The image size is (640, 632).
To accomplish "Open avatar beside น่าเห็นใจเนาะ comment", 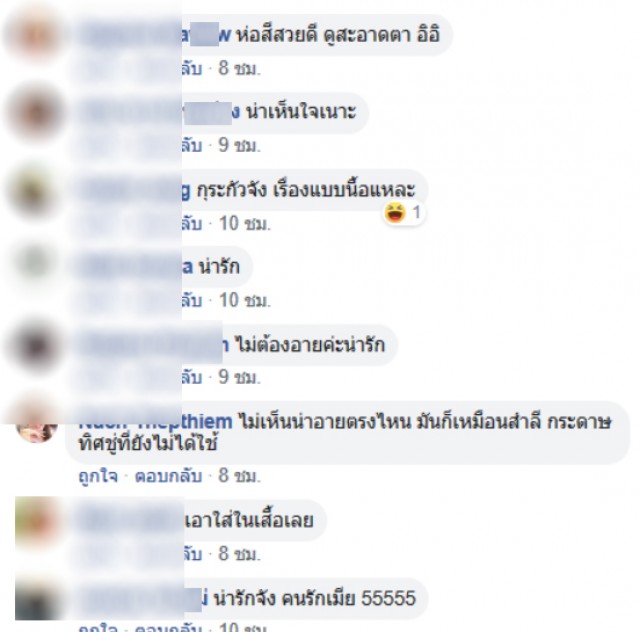I will pyautogui.click(x=36, y=112).
